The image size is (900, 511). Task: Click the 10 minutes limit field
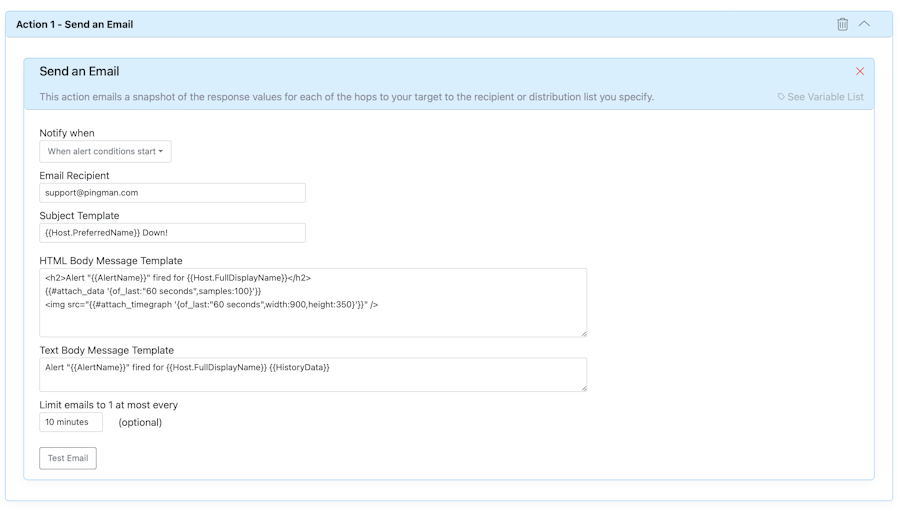[71, 422]
